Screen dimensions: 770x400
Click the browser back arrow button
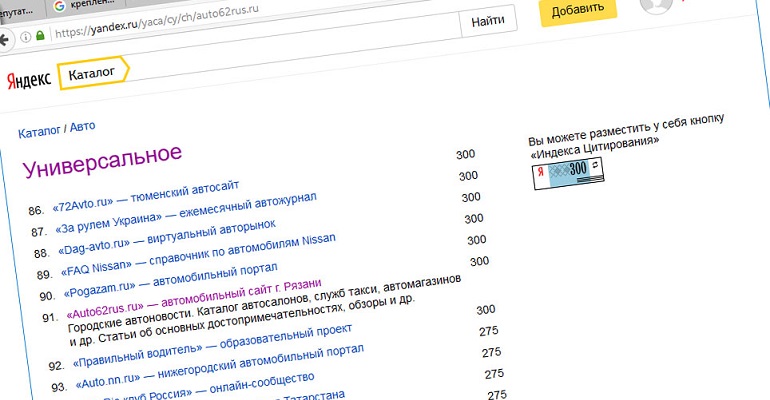click(4, 40)
